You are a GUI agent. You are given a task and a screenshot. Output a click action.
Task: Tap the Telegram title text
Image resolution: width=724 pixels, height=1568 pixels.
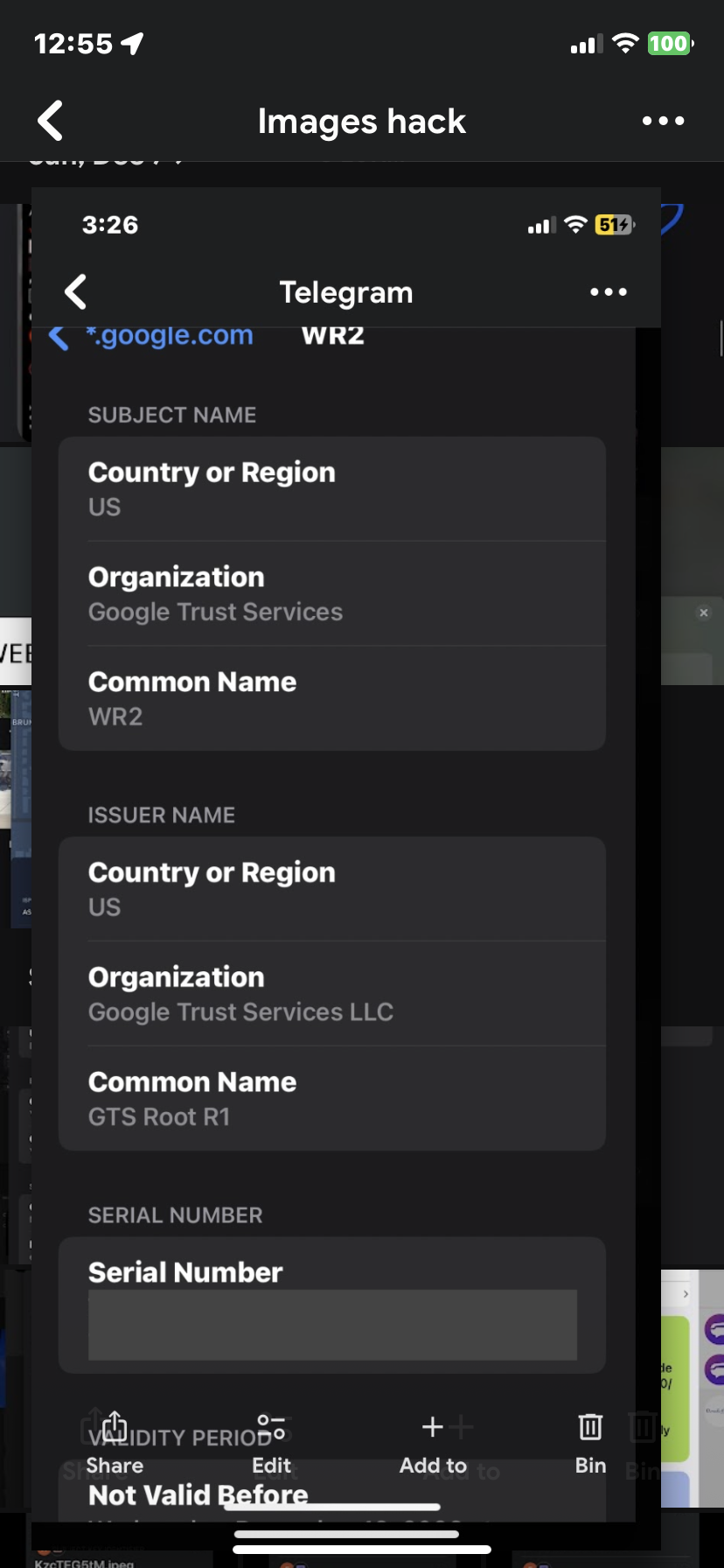pos(346,292)
